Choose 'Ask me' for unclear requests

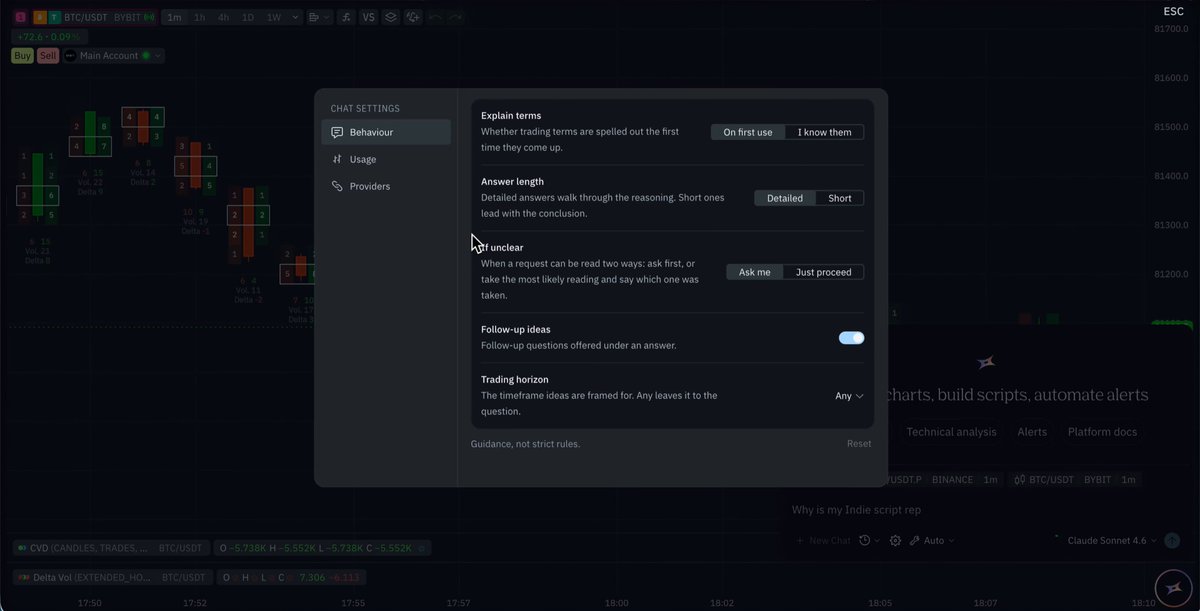click(755, 272)
